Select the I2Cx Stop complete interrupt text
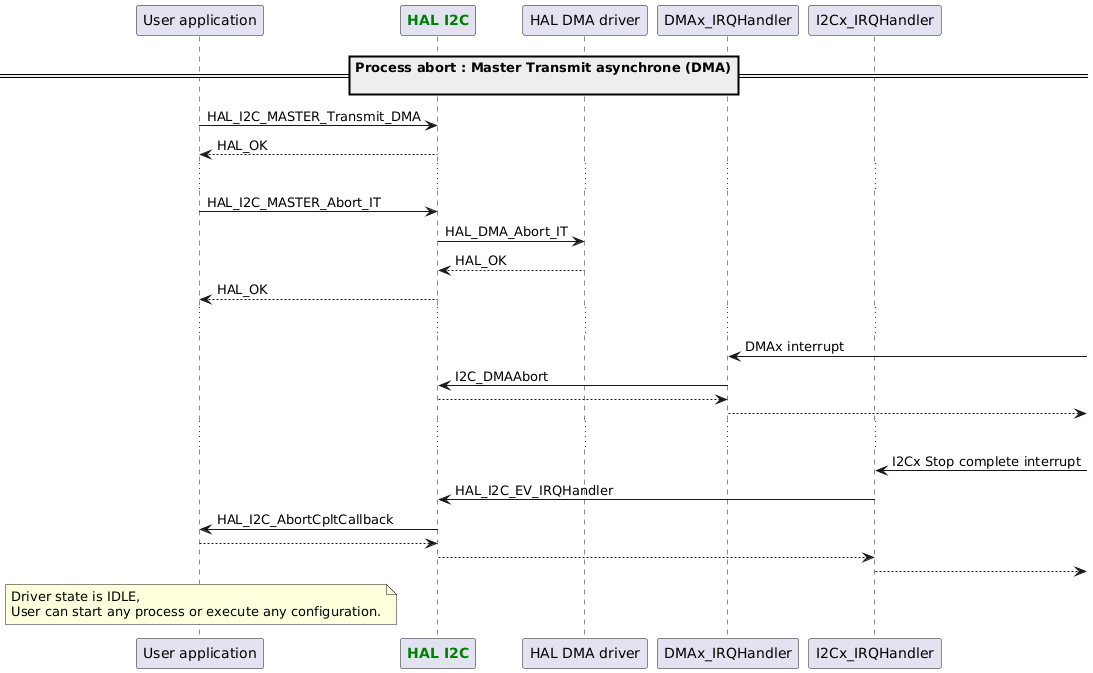The width and height of the screenshot is (1093, 673). coord(984,462)
